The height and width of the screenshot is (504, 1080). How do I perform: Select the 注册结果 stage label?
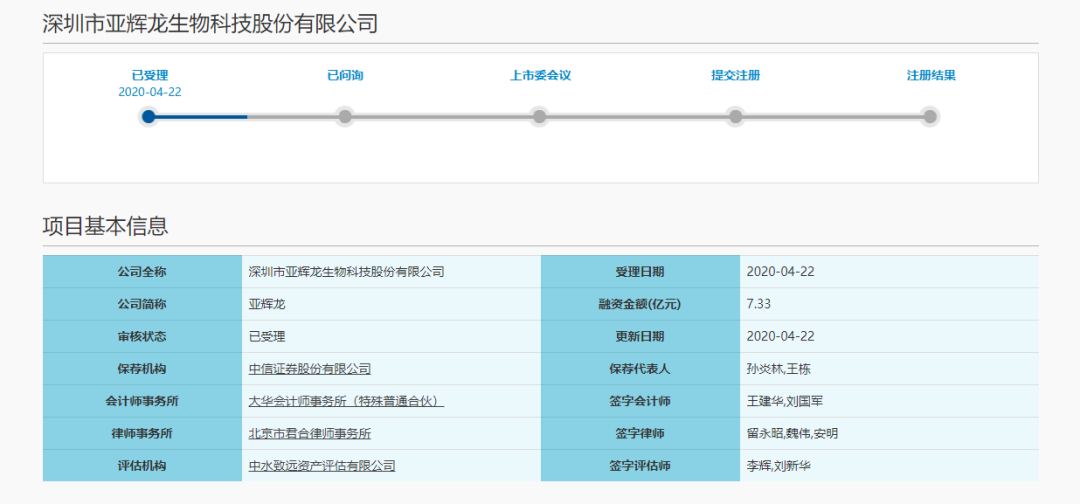[931, 76]
